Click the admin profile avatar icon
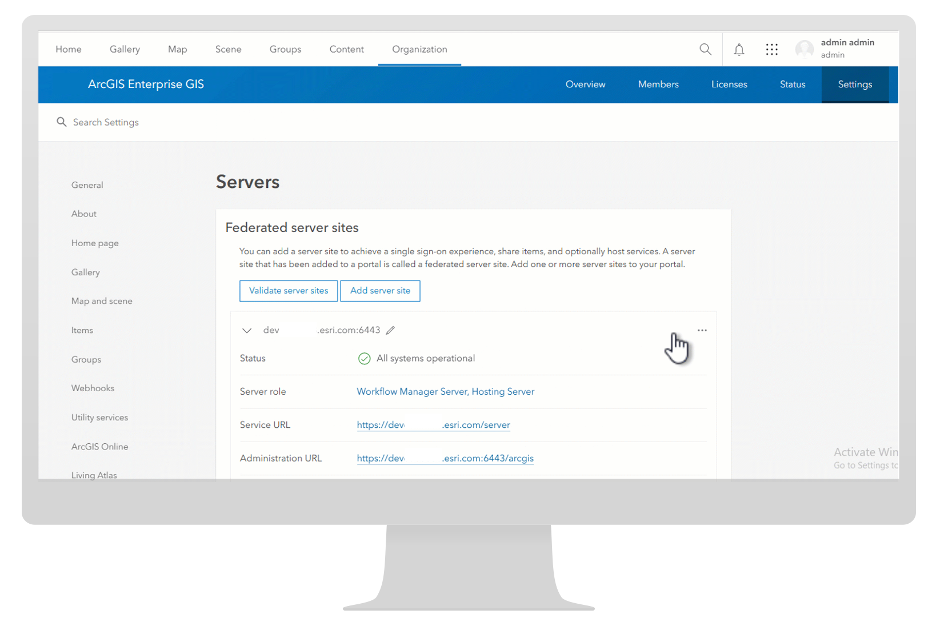Screen dimensions: 936x626 (x=805, y=49)
